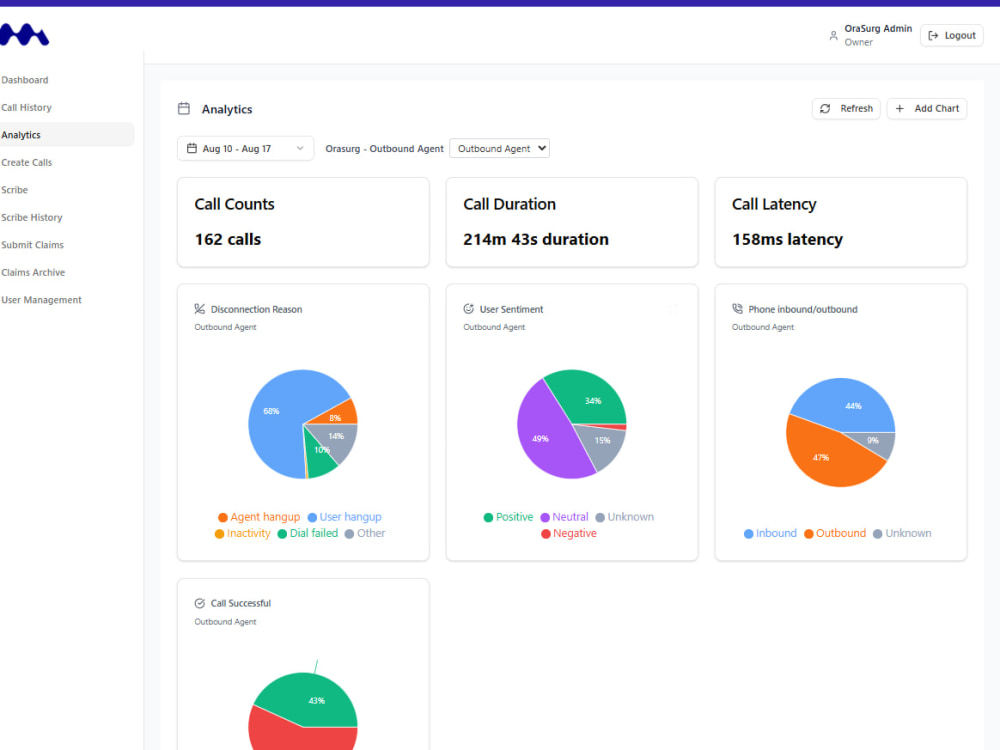The width and height of the screenshot is (1000, 750).
Task: Click the logout arrow icon
Action: pos(933,36)
